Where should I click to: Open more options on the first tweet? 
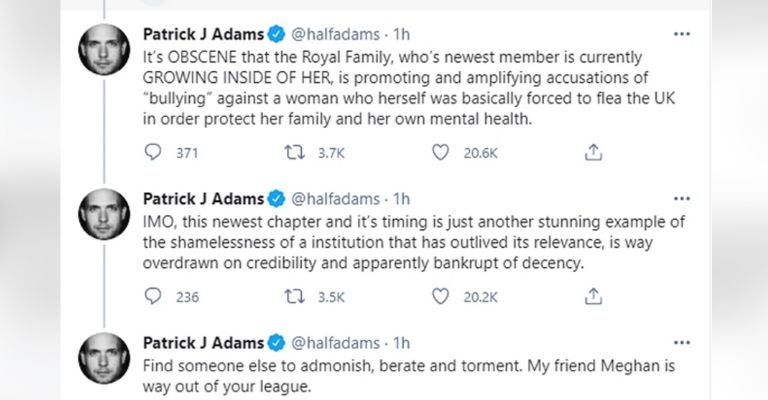(x=682, y=34)
